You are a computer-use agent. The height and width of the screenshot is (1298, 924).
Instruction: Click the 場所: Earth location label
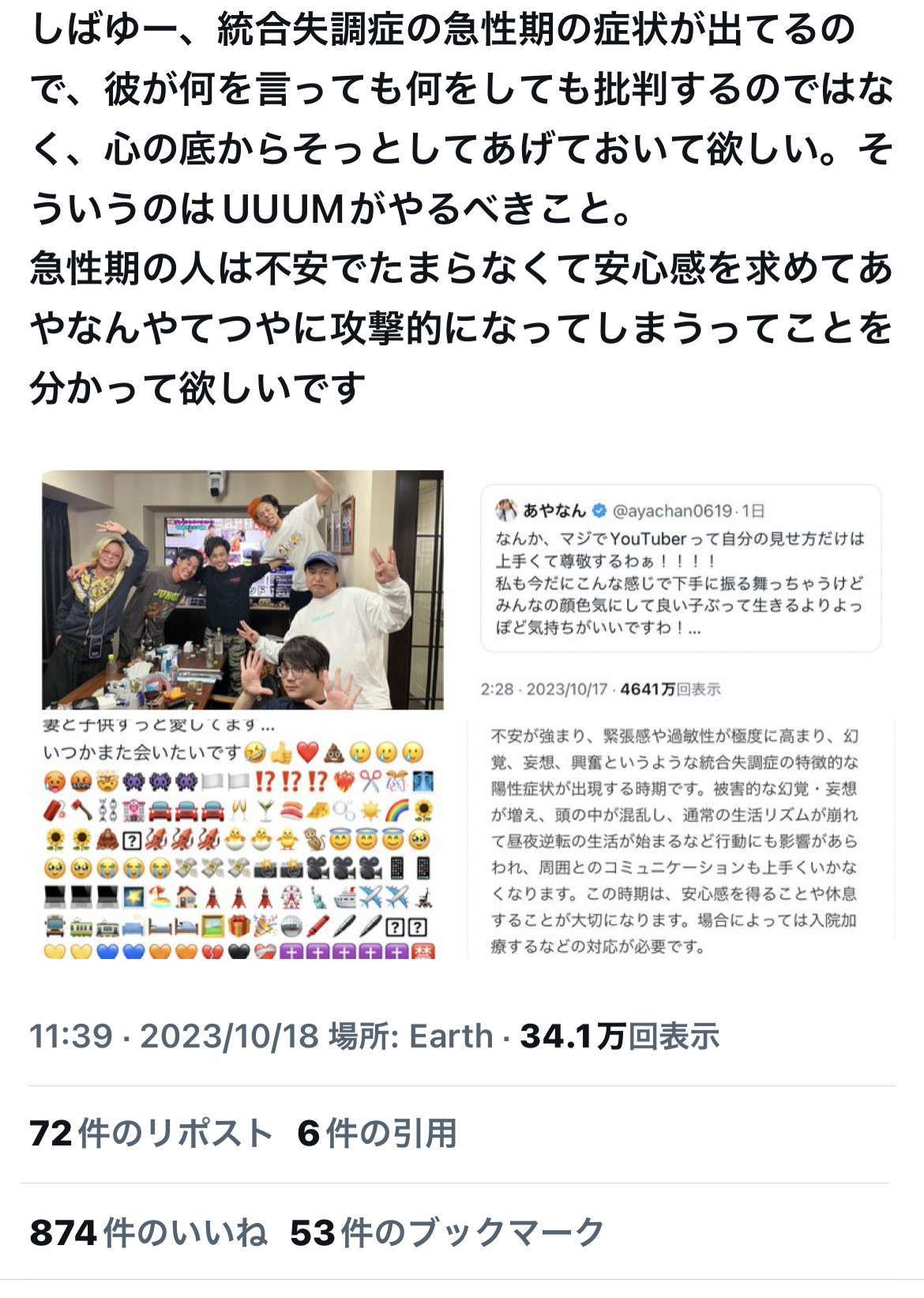[x=411, y=1036]
